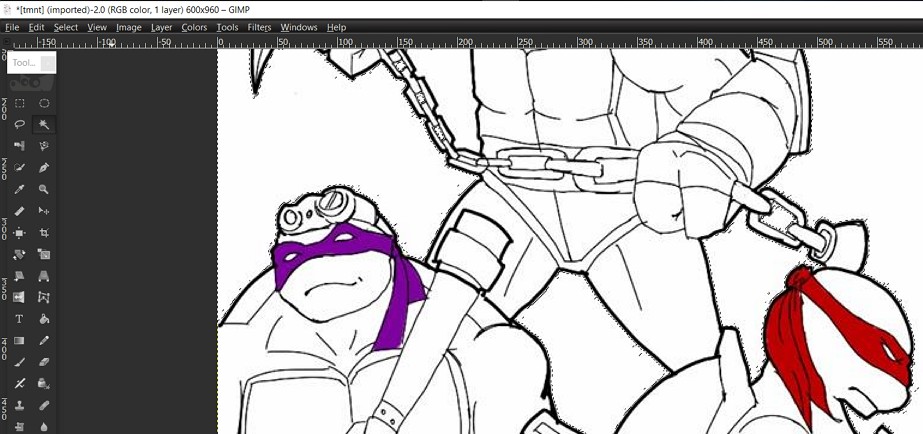Screen dimensions: 923x434
Task: Select the Foreground Select tool
Action: pyautogui.click(x=19, y=168)
